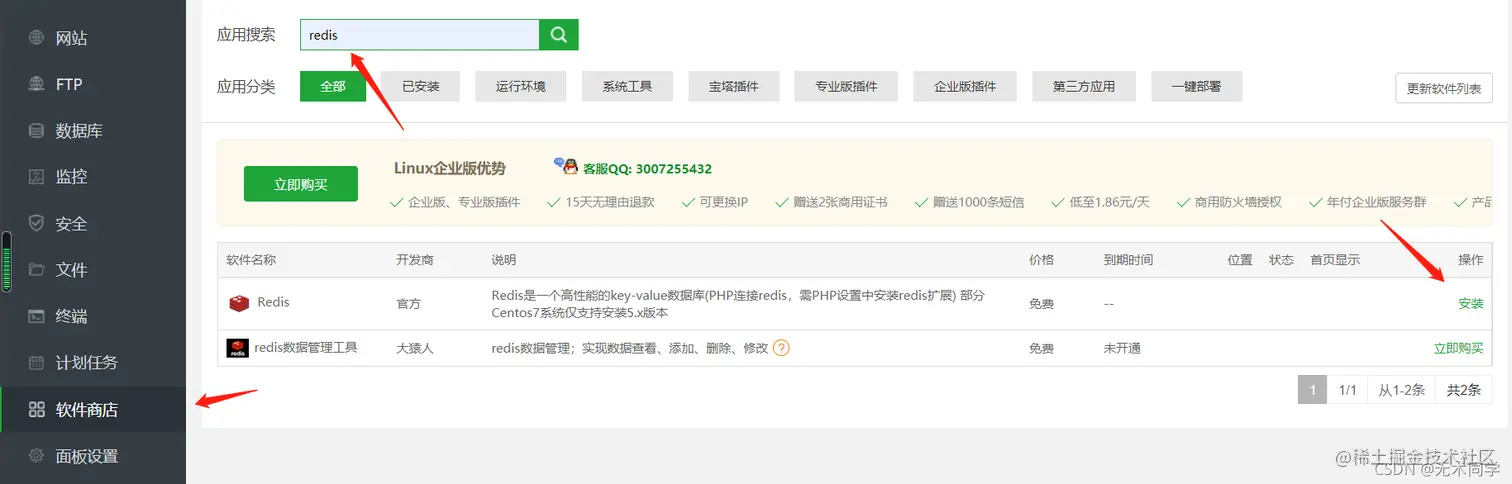Click 未开通 expiry cell
1512x484 pixels.
(x=1122, y=349)
